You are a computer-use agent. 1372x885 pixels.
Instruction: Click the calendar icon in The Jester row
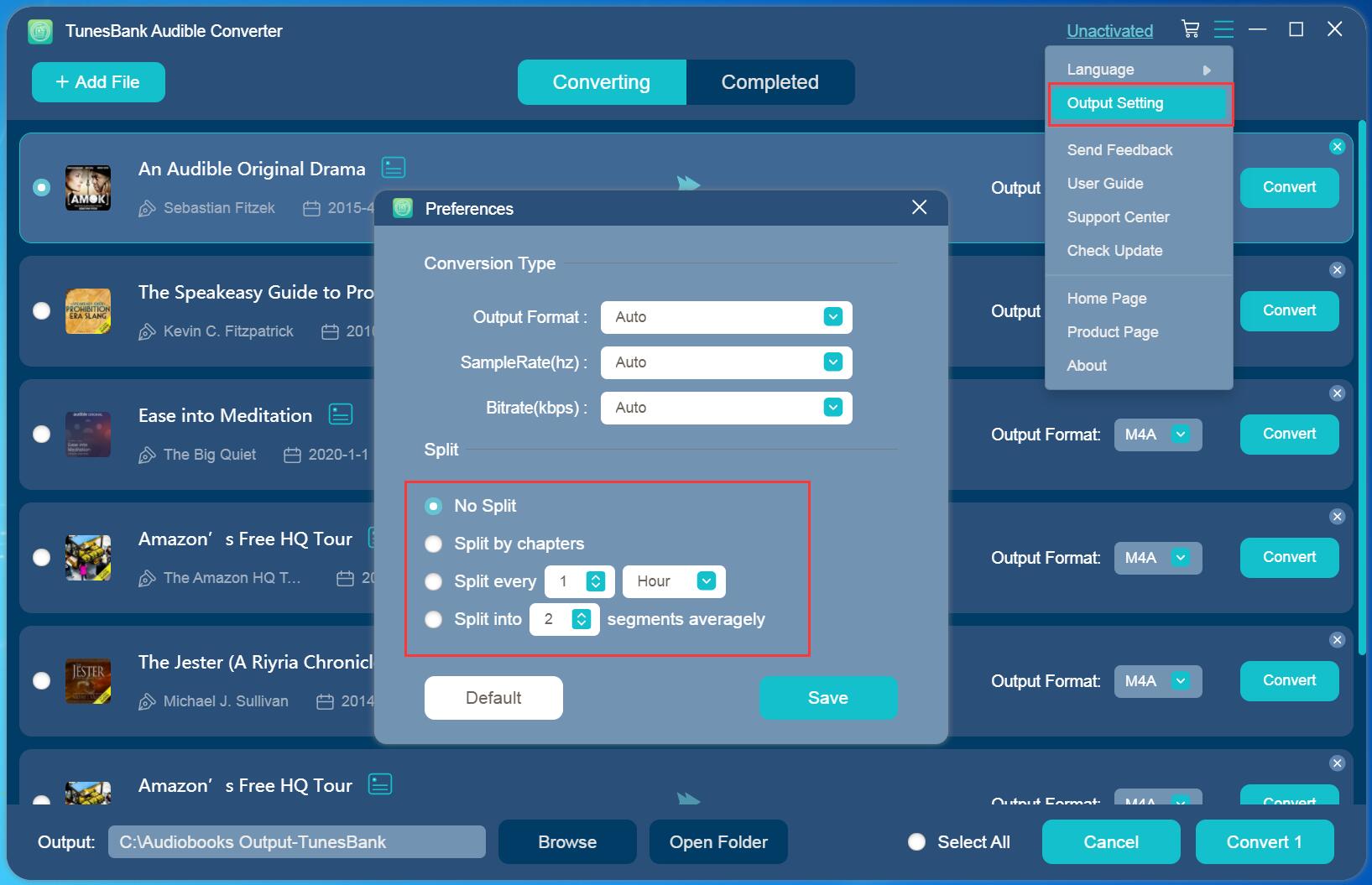click(x=325, y=701)
